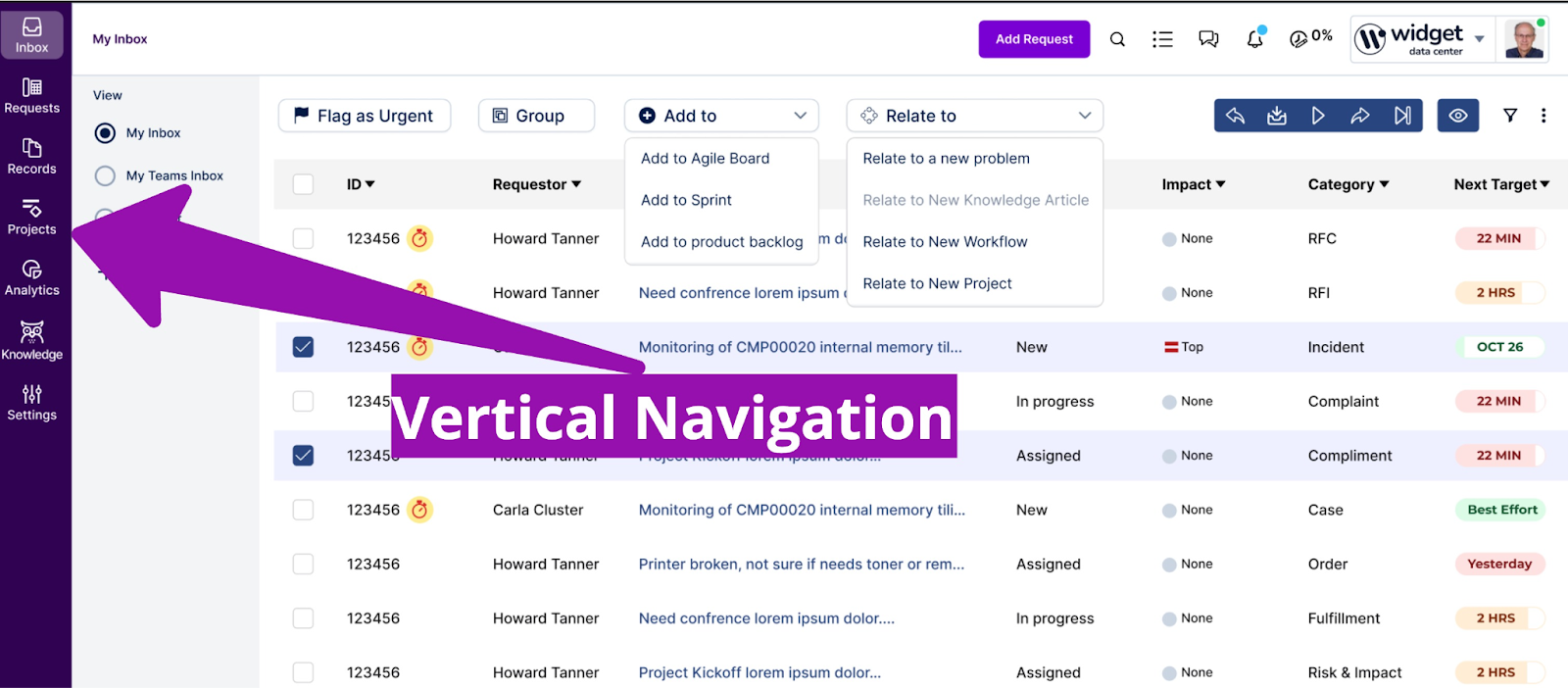The width and height of the screenshot is (1568, 688).
Task: Toggle the eye visibility button
Action: pyautogui.click(x=1458, y=116)
